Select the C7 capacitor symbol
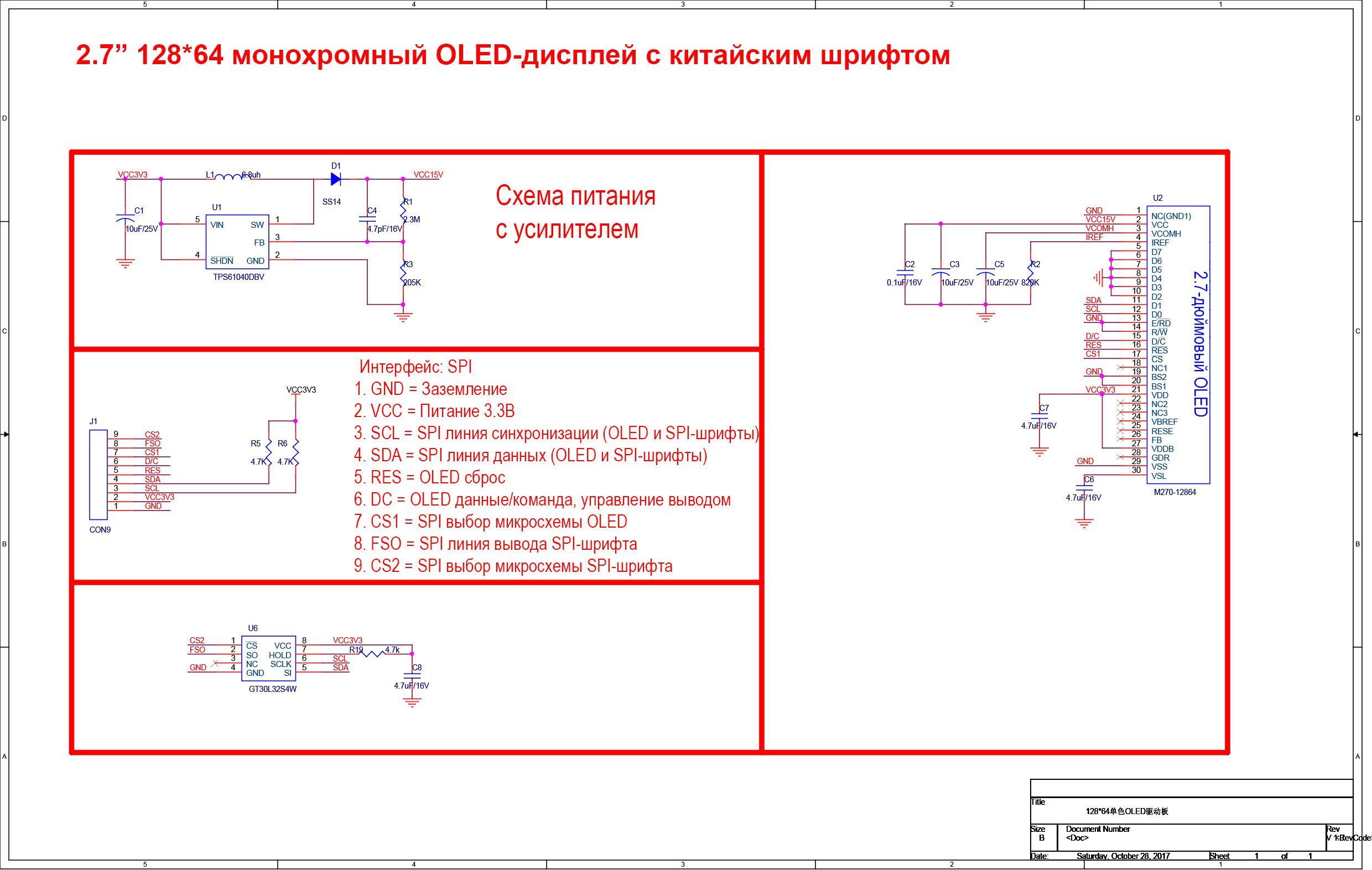 1040,416
